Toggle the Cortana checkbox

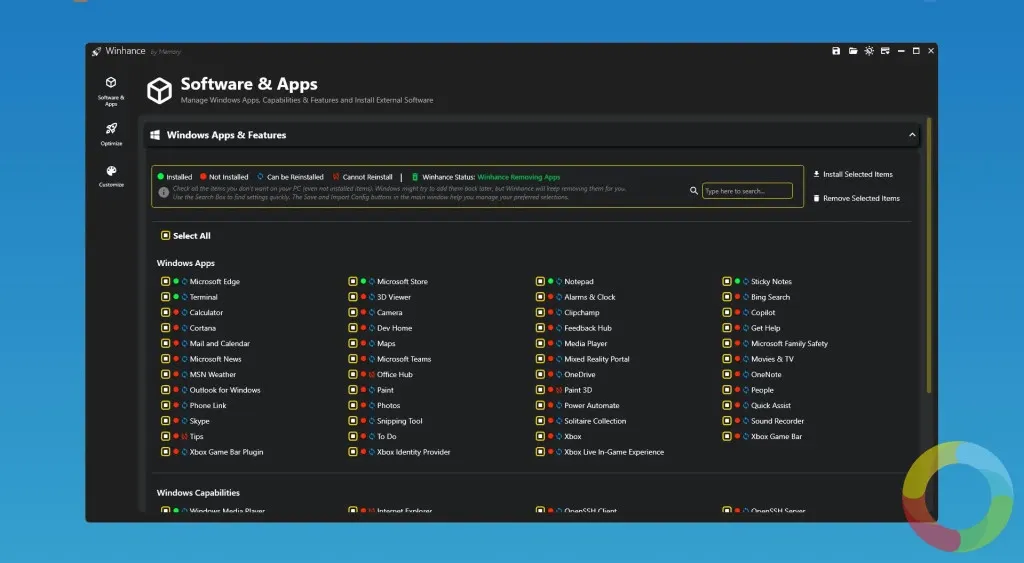click(165, 328)
